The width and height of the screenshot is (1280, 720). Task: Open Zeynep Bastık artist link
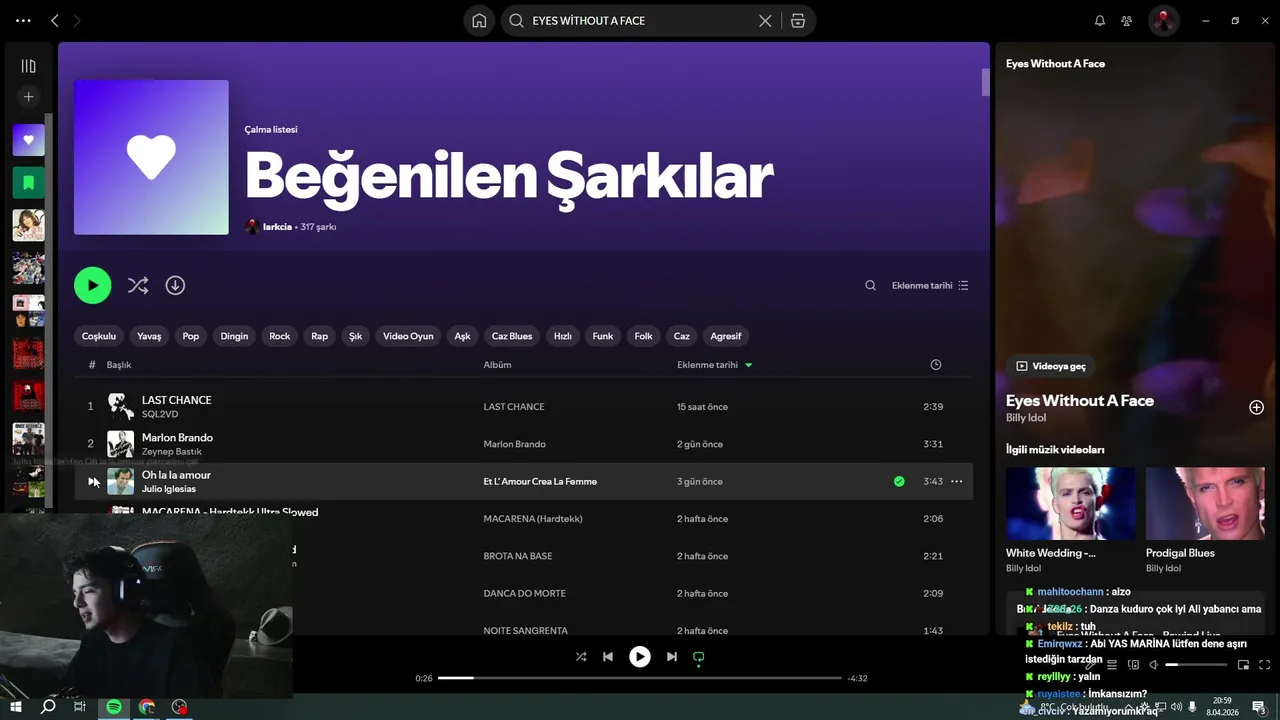point(172,452)
